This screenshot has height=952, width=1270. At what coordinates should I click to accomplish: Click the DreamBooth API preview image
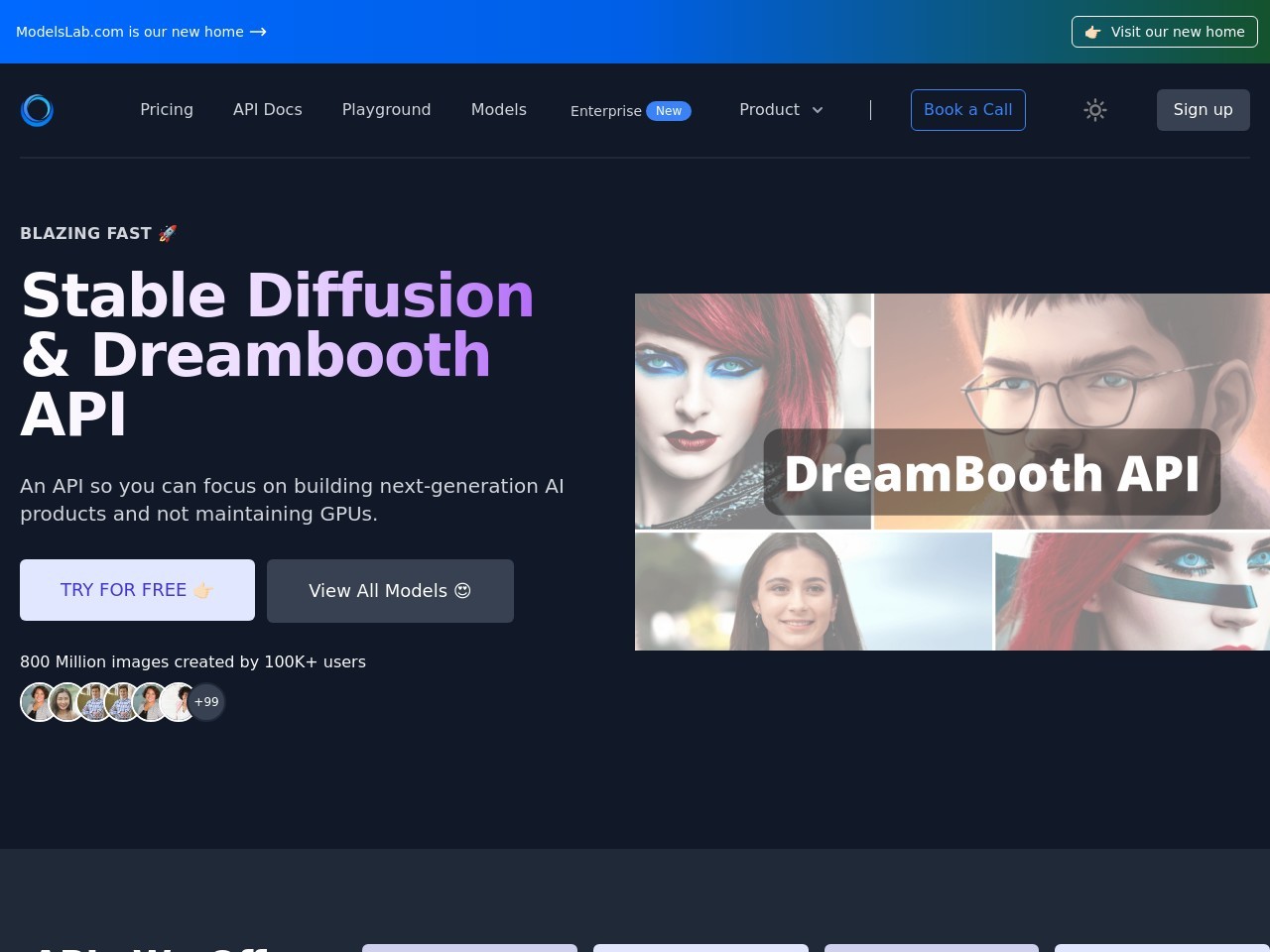952,472
